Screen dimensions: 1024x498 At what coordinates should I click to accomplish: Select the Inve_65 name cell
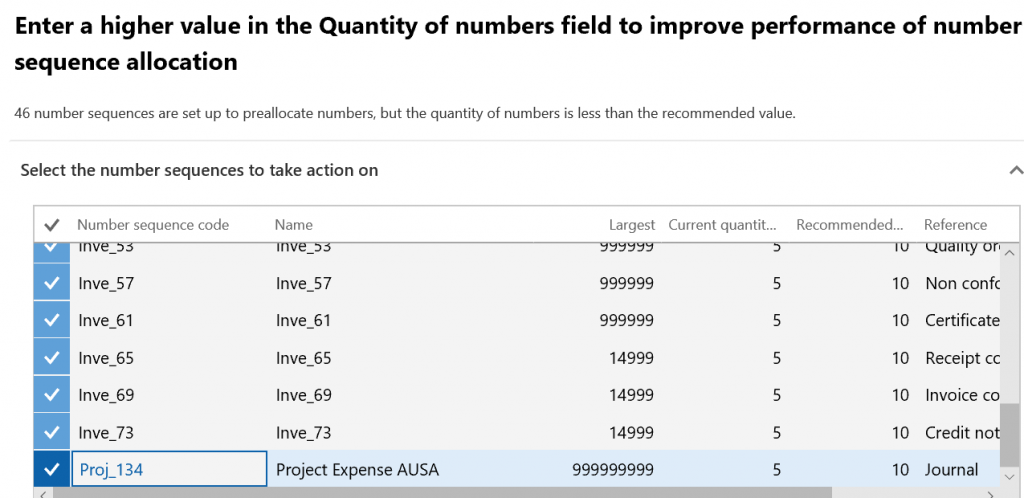[303, 358]
